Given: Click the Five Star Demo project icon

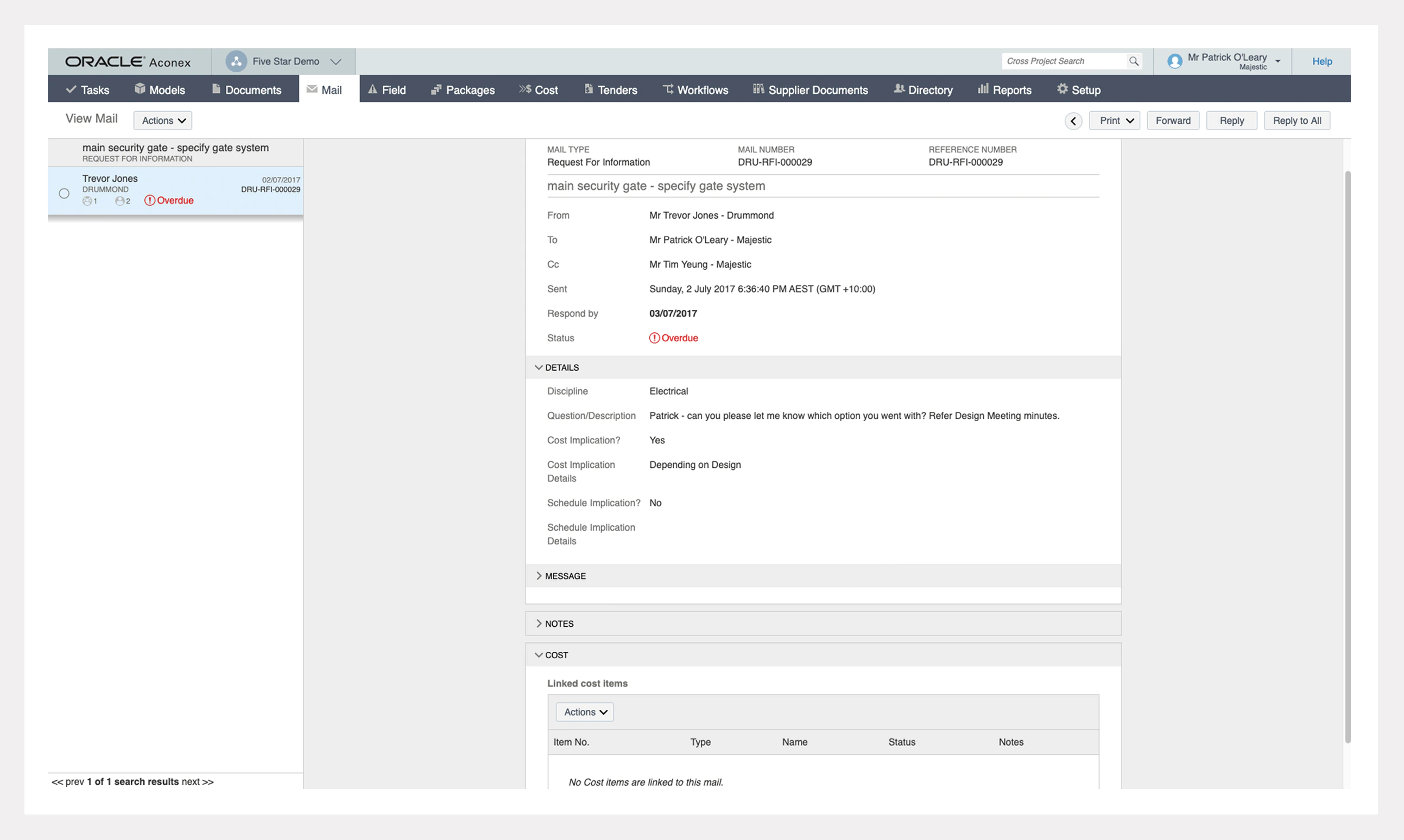Looking at the screenshot, I should pos(236,61).
